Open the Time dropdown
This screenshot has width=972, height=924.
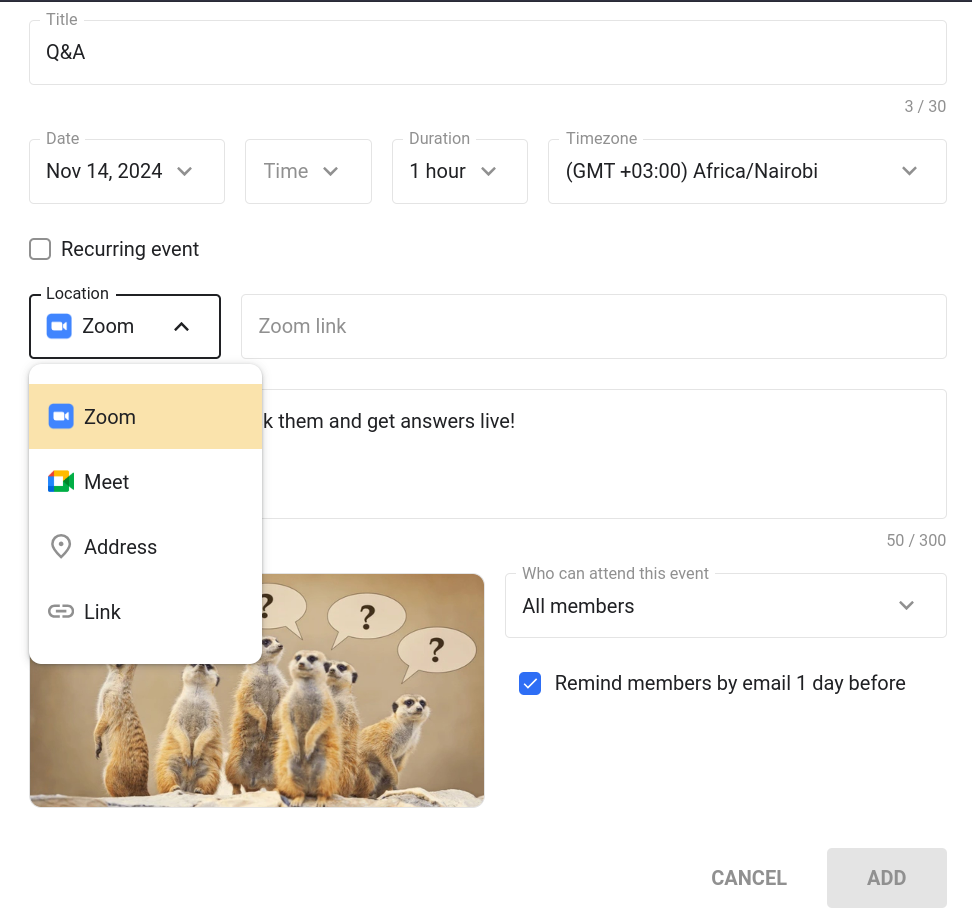coord(308,171)
